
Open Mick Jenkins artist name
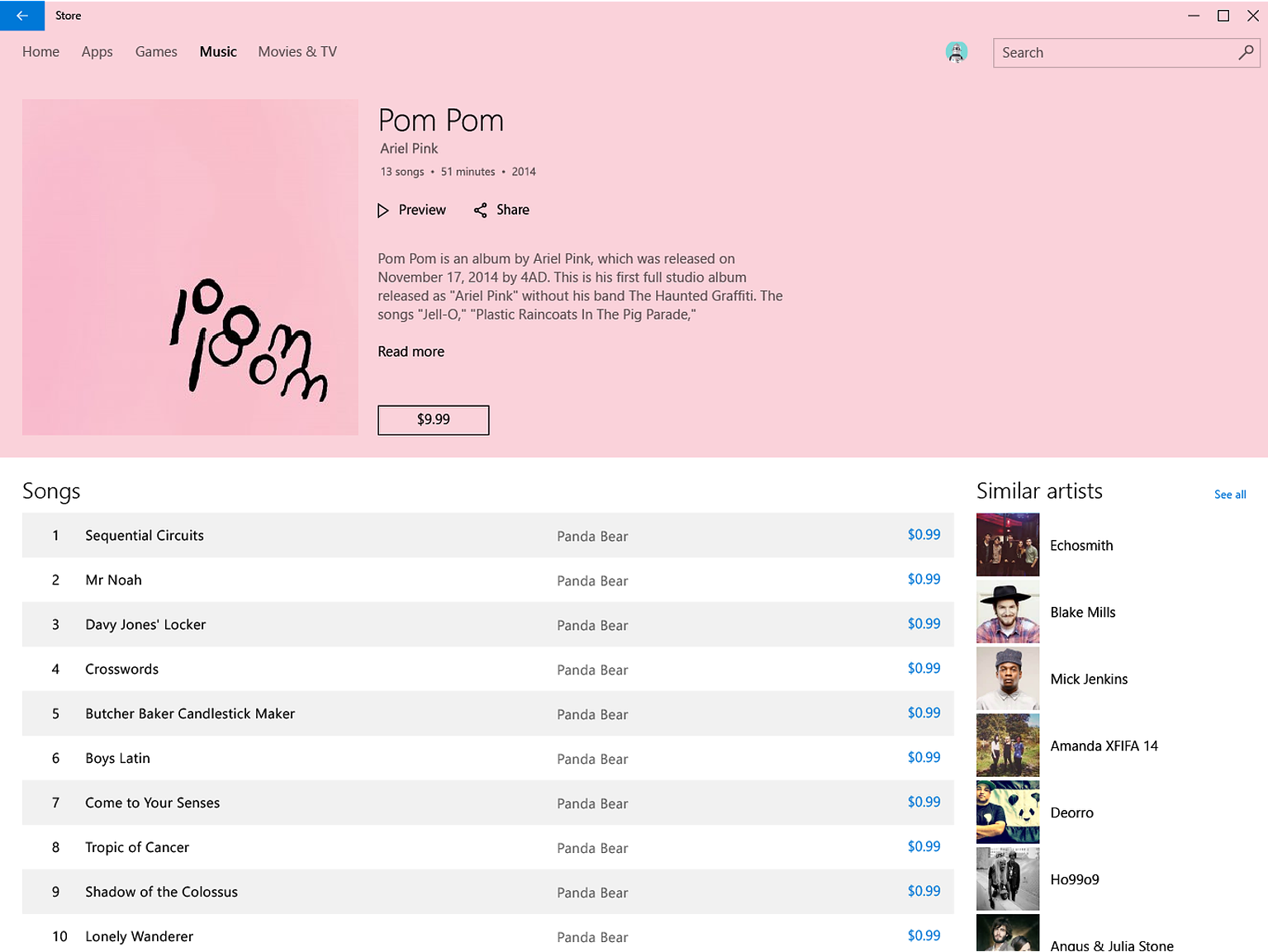click(1089, 680)
